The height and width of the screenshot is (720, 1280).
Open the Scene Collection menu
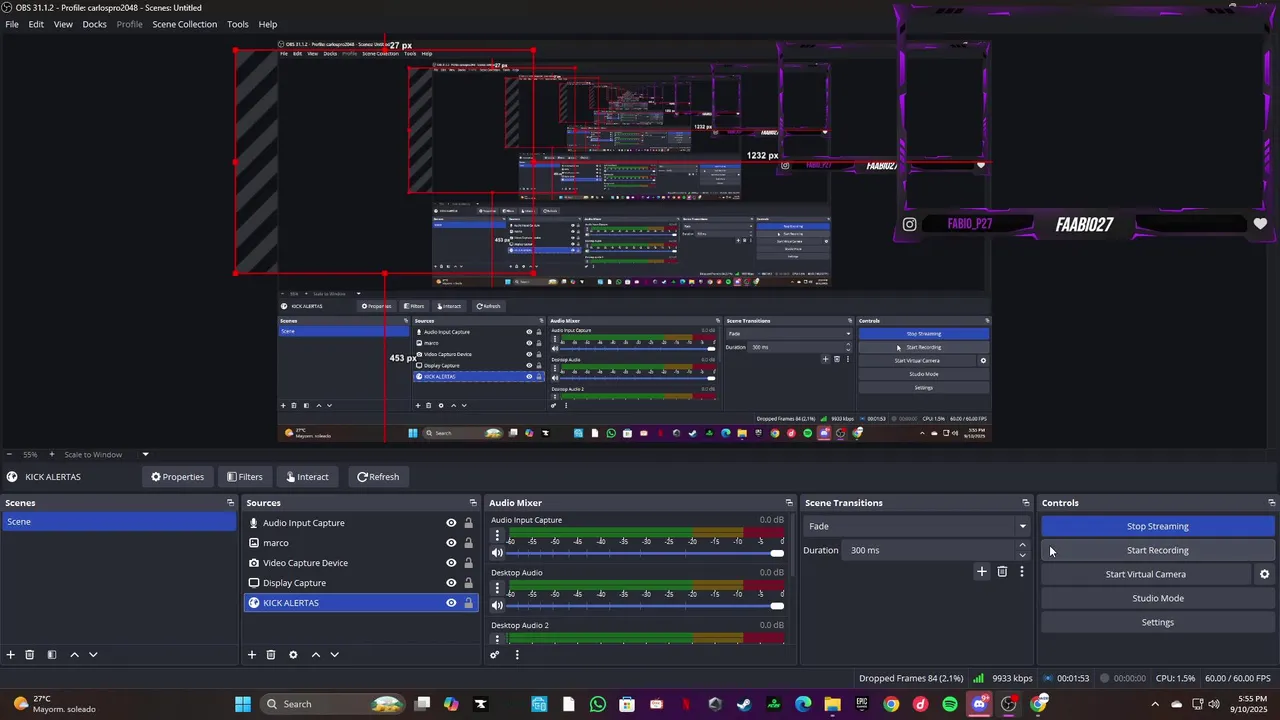click(x=184, y=24)
